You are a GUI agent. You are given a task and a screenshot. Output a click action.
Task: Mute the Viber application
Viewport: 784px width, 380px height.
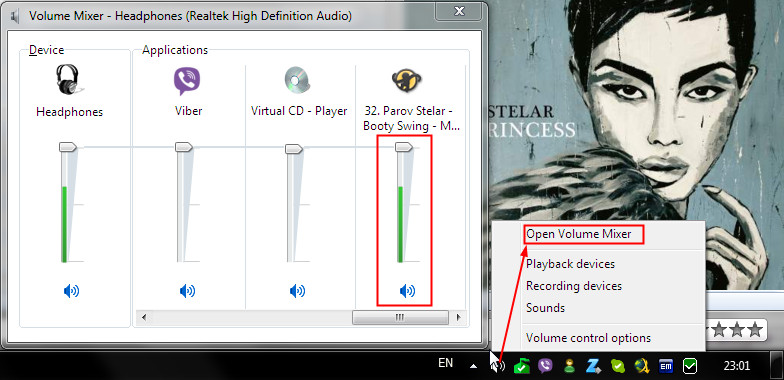click(x=187, y=290)
